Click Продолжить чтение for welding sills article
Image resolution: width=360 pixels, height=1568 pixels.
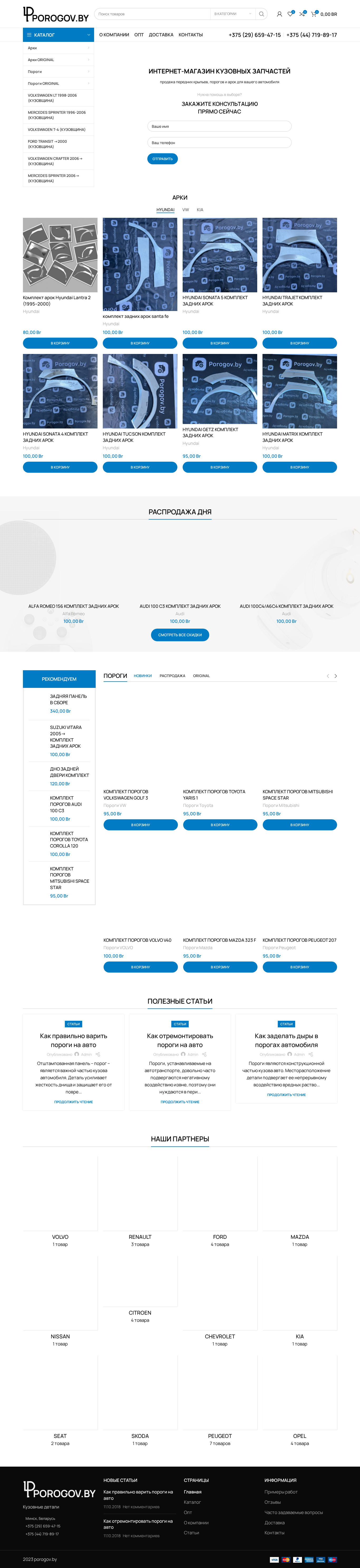(x=74, y=1102)
